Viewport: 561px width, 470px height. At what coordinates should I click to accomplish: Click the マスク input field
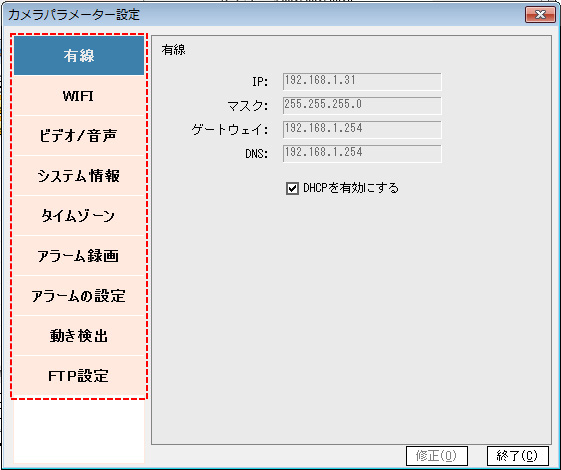point(362,106)
